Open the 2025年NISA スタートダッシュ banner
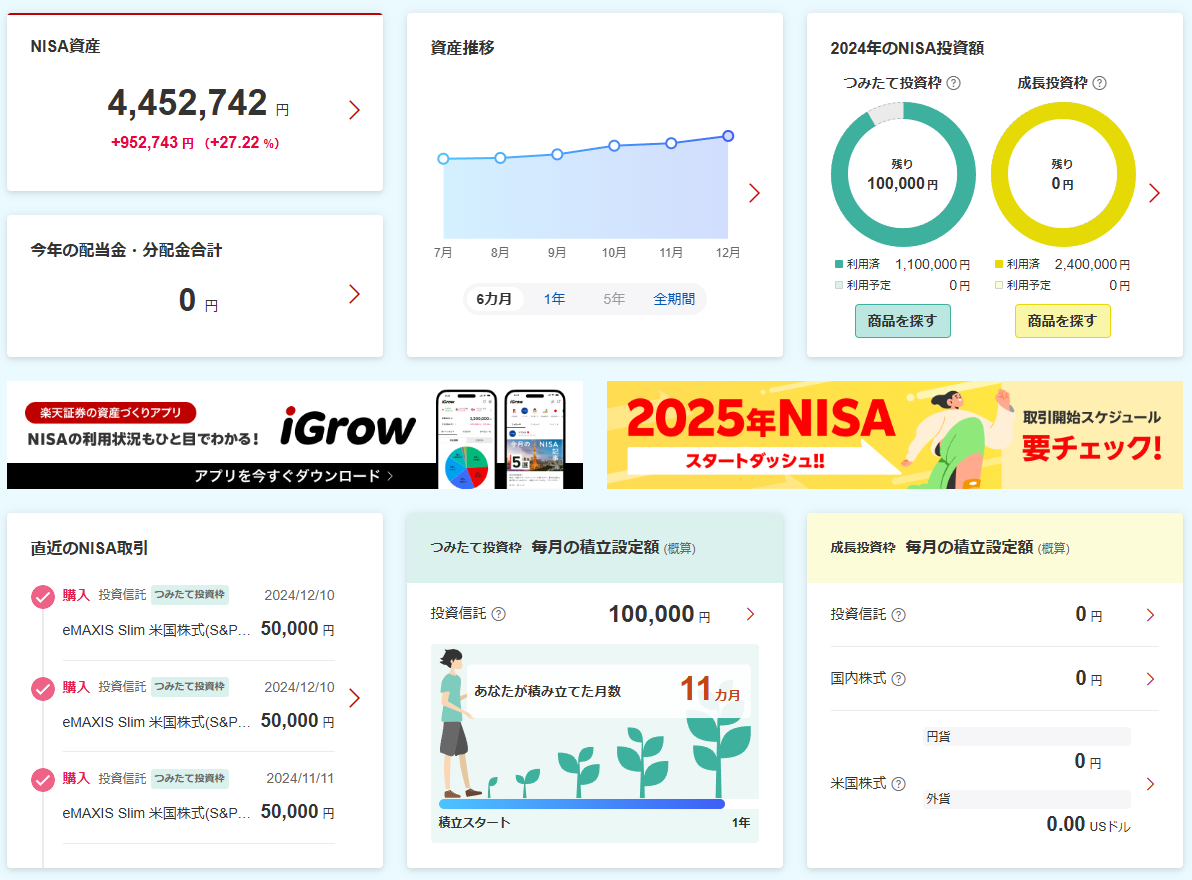 [895, 435]
